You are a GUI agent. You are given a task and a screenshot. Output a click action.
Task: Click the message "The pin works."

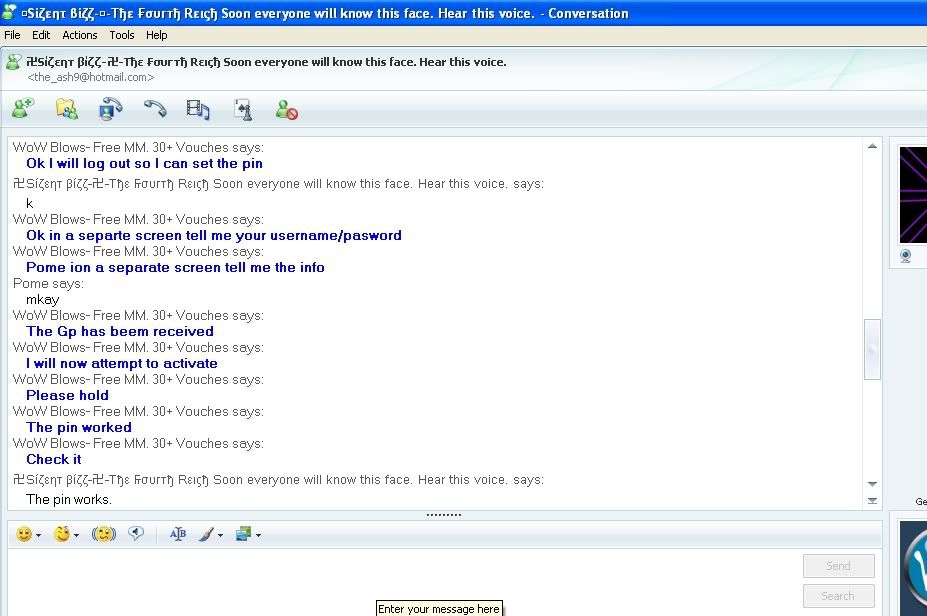click(x=69, y=500)
